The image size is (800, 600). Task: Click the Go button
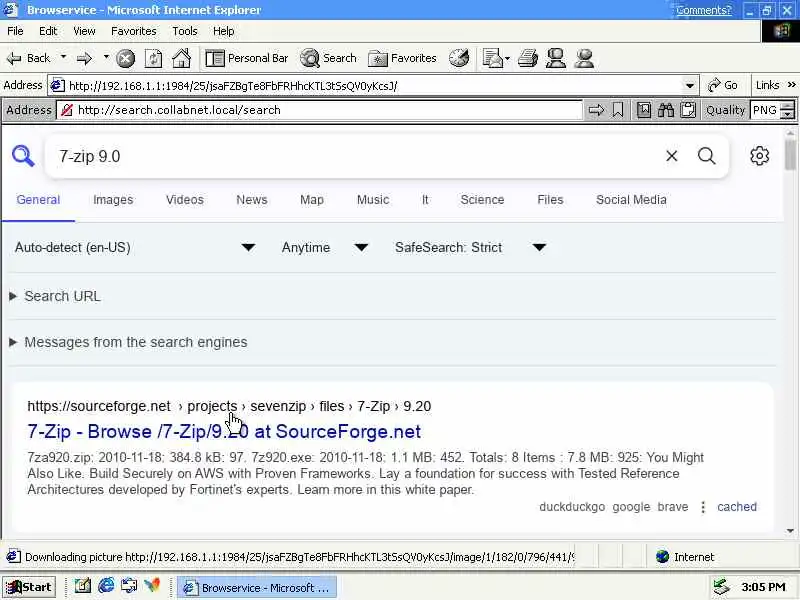[x=723, y=85]
